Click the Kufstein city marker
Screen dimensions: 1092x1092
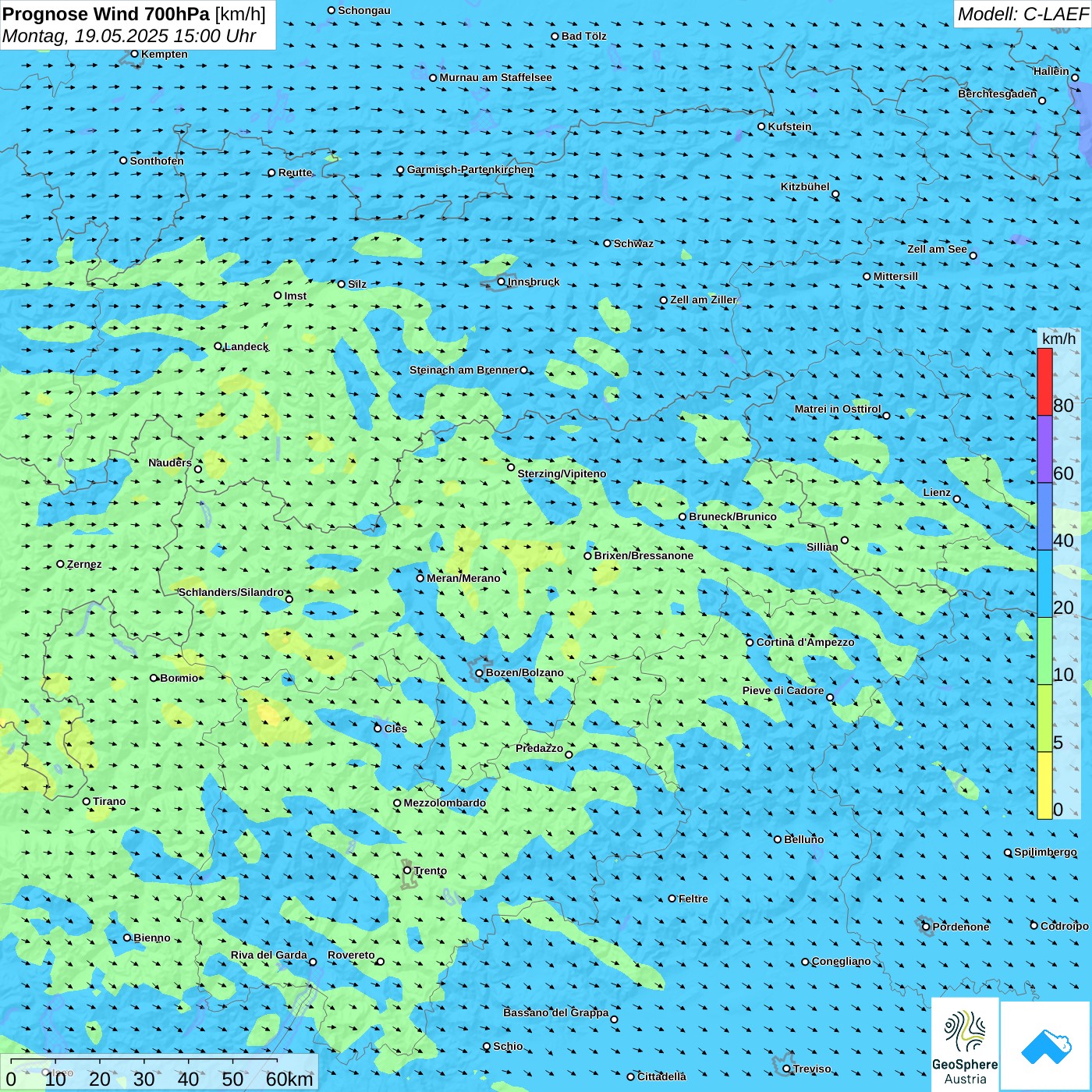[762, 126]
